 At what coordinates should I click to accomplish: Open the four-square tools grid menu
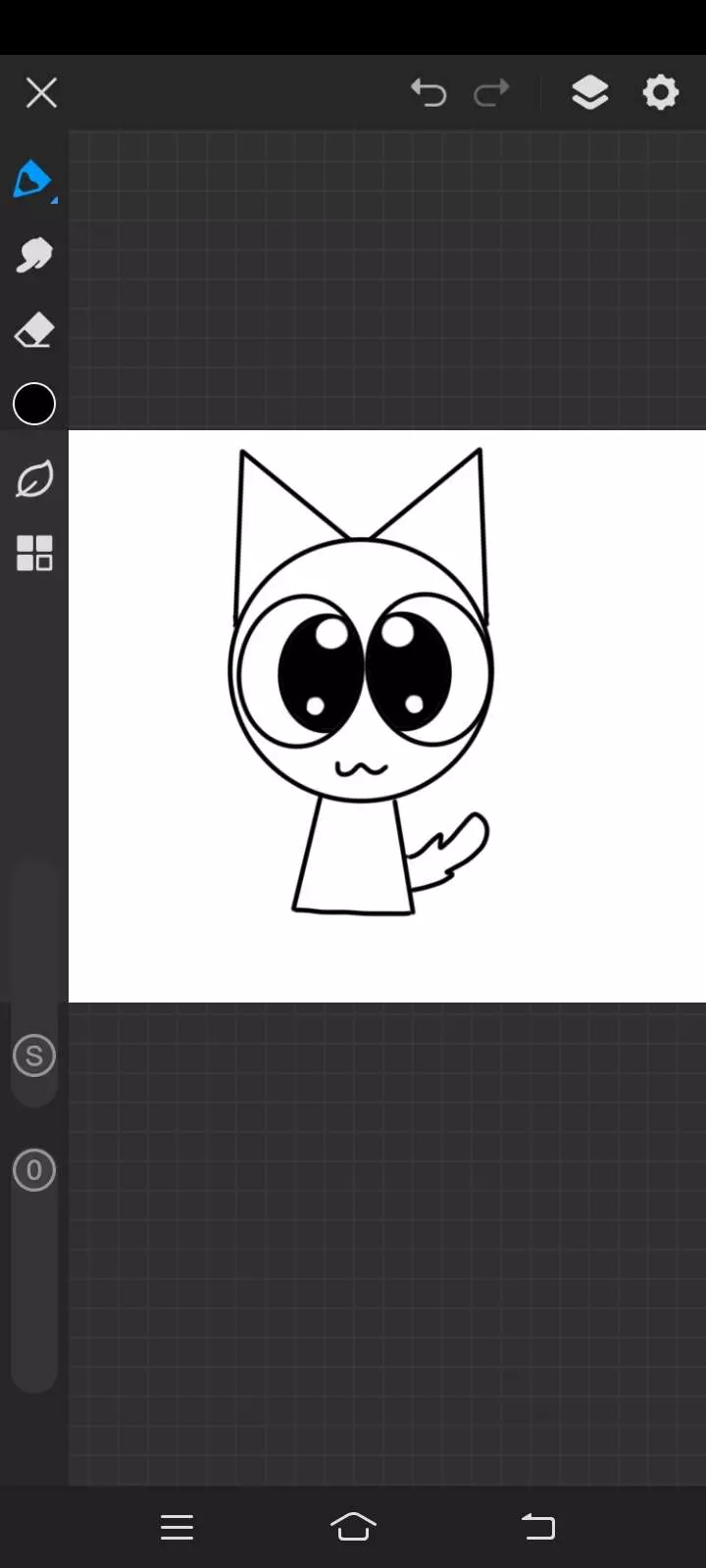coord(33,553)
